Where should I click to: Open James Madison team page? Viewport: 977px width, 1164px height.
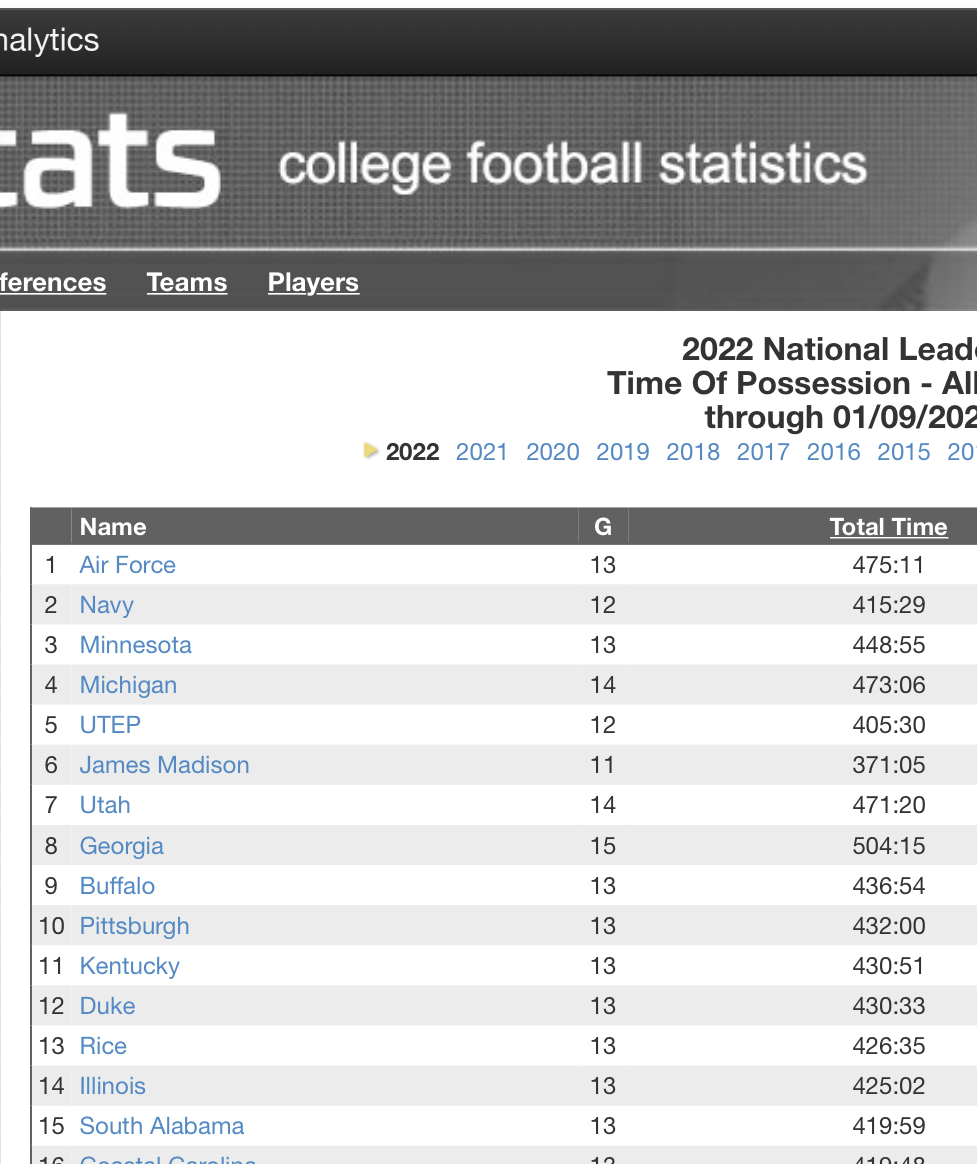pos(165,765)
